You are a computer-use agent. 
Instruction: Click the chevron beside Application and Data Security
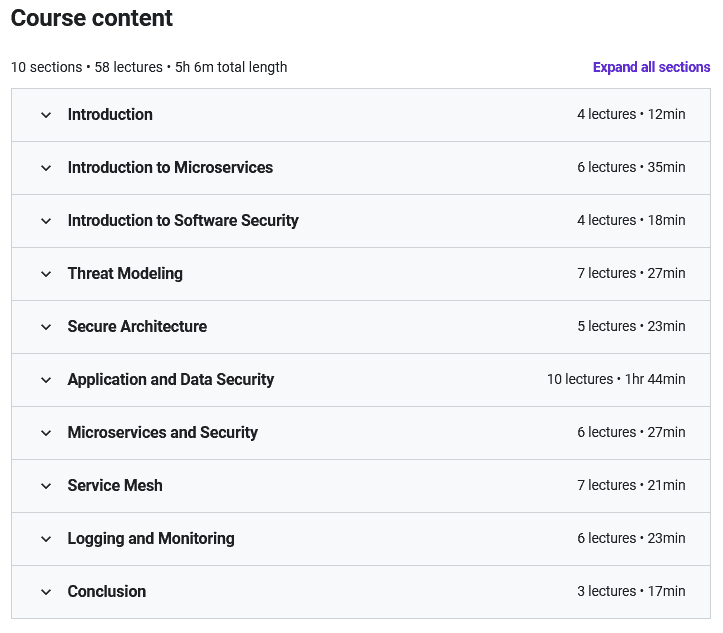click(46, 380)
